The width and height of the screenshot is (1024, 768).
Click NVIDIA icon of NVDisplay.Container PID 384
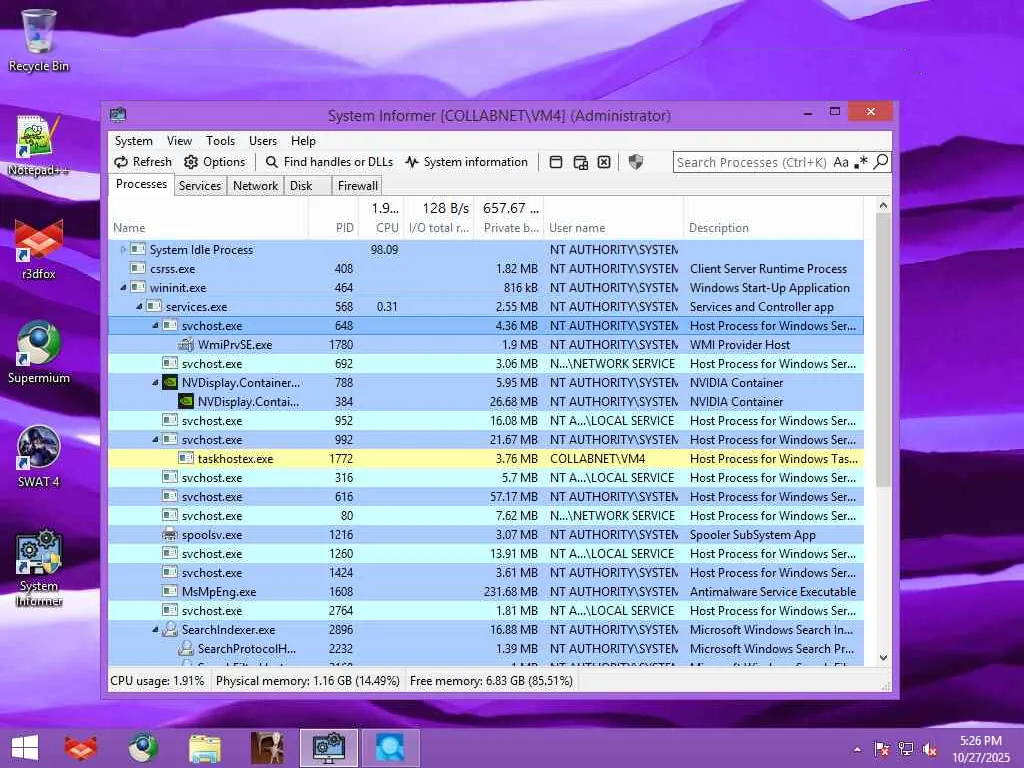click(x=185, y=402)
